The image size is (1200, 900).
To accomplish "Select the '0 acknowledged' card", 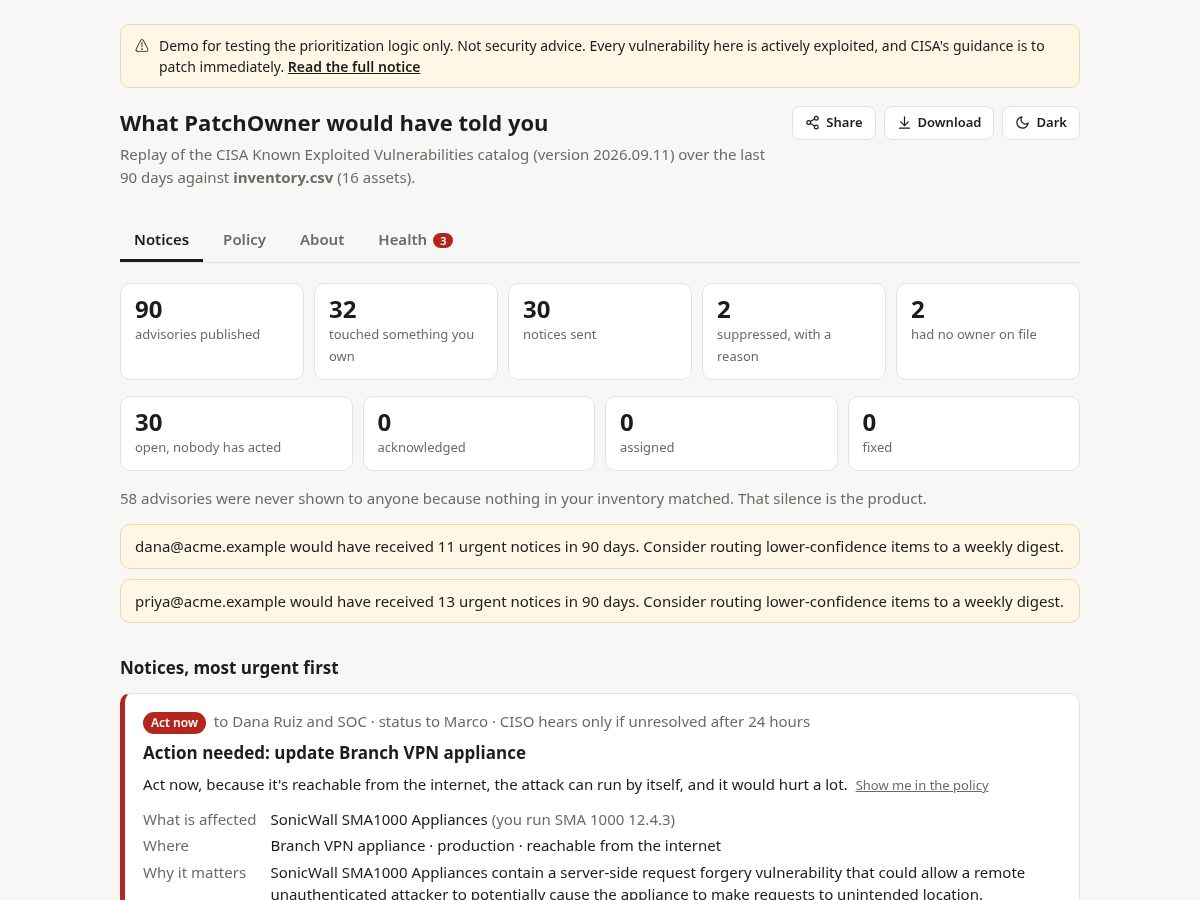I will click(479, 433).
